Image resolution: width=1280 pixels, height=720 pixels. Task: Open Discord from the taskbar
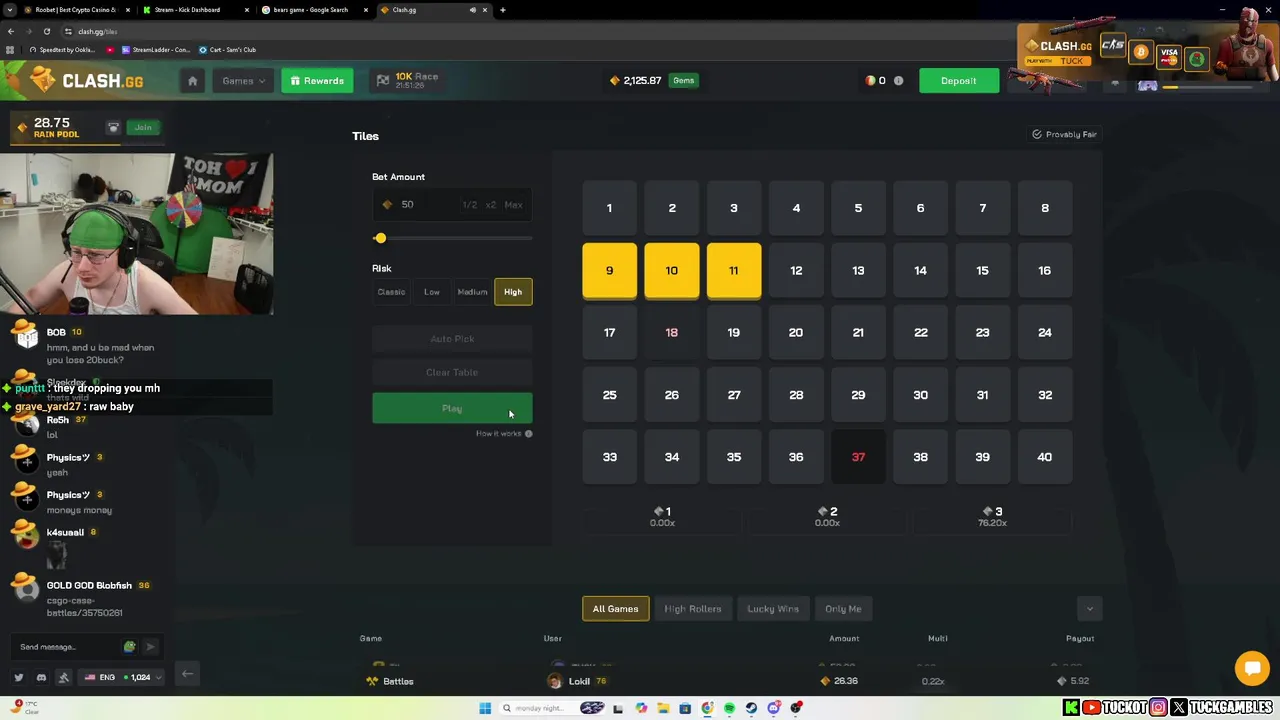[774, 708]
